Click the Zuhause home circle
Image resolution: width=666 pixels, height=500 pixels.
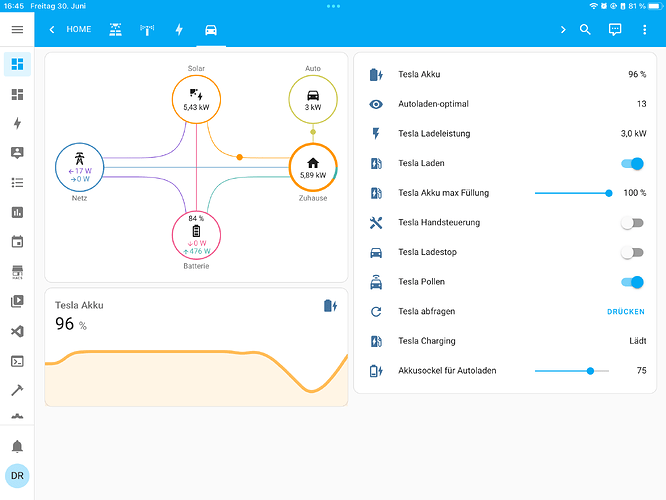pyautogui.click(x=313, y=167)
